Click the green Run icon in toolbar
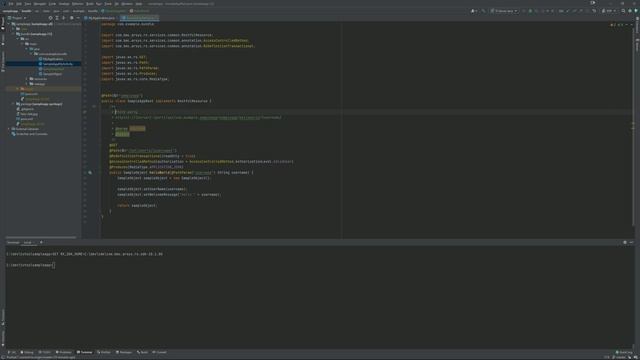Screen dimensions: 640x360 coord(524,11)
